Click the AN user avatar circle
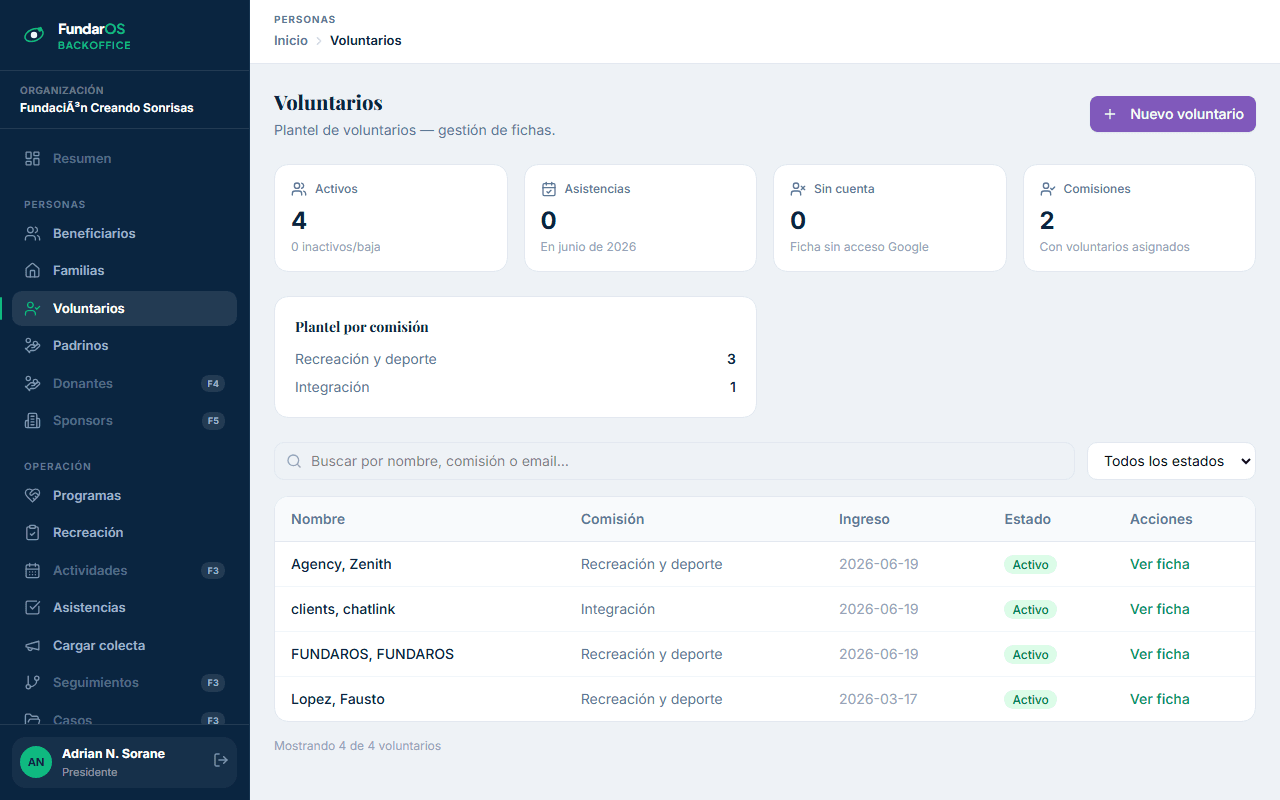1280x800 pixels. 36,762
